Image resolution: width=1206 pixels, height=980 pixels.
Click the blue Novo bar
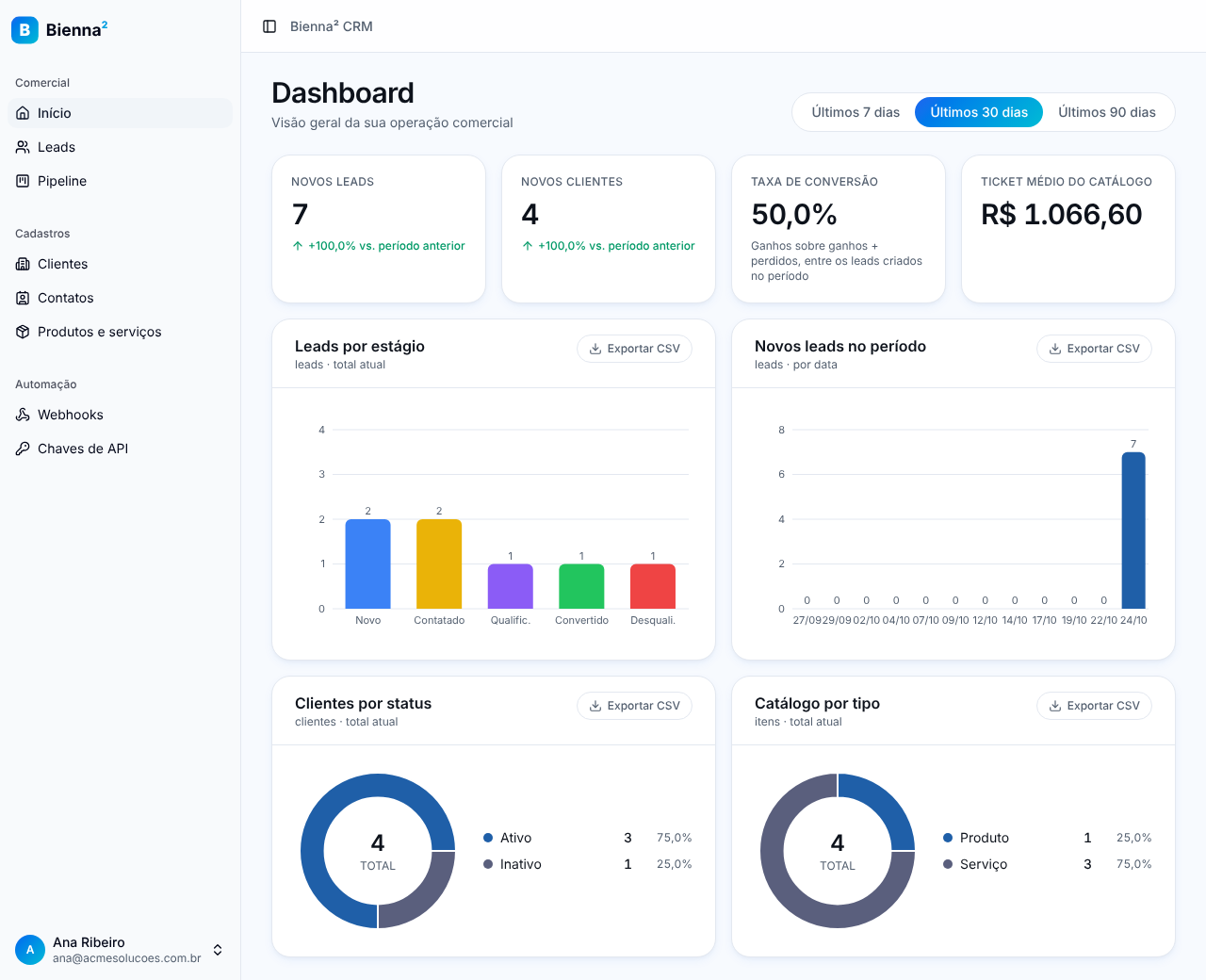(368, 563)
